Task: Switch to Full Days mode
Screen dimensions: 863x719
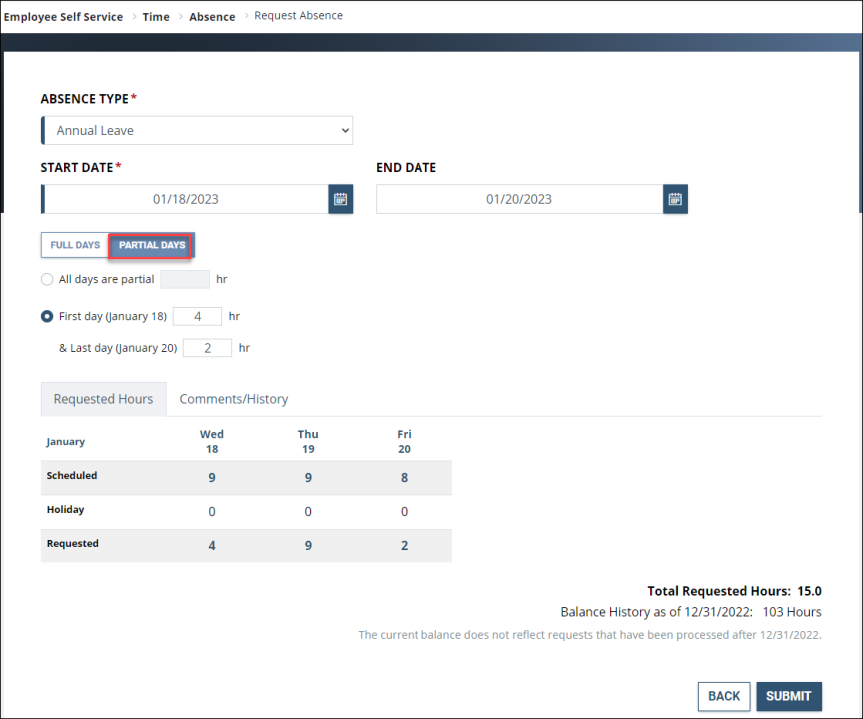Action: pyautogui.click(x=74, y=245)
